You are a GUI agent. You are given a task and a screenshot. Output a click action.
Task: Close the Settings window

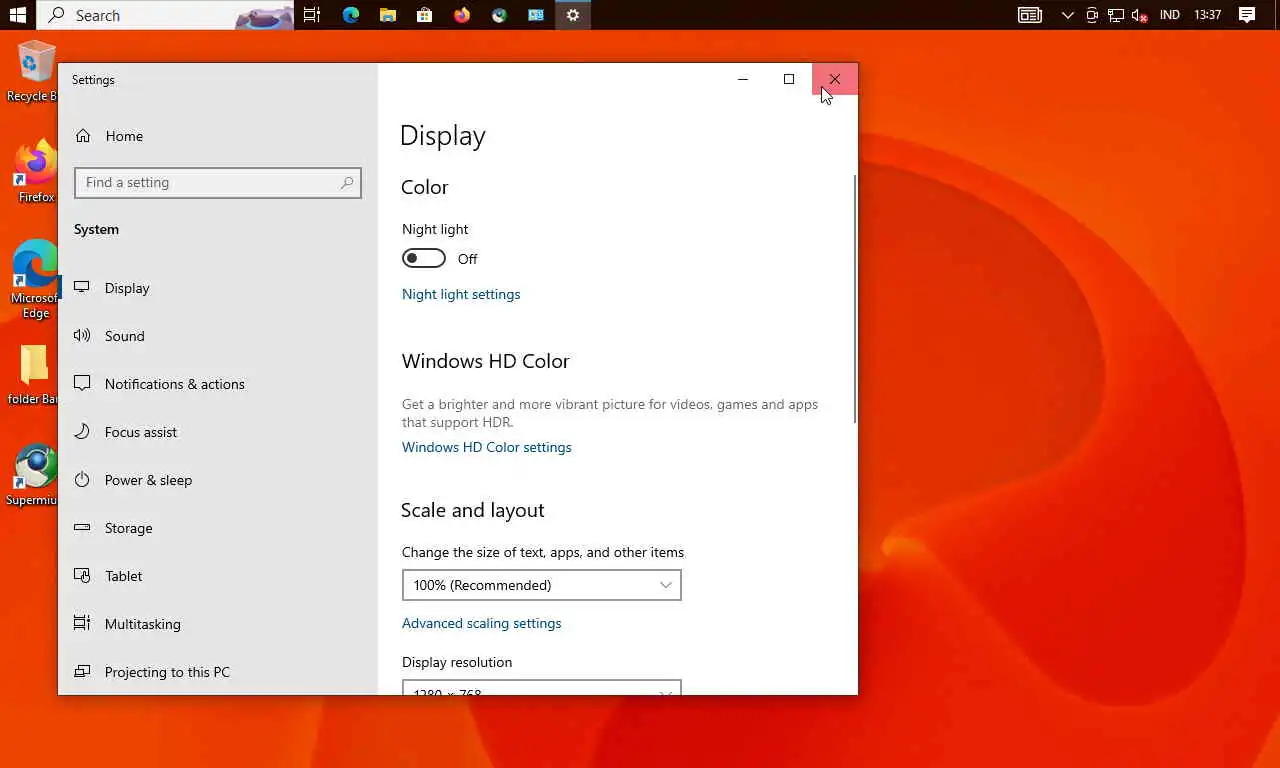click(x=835, y=79)
